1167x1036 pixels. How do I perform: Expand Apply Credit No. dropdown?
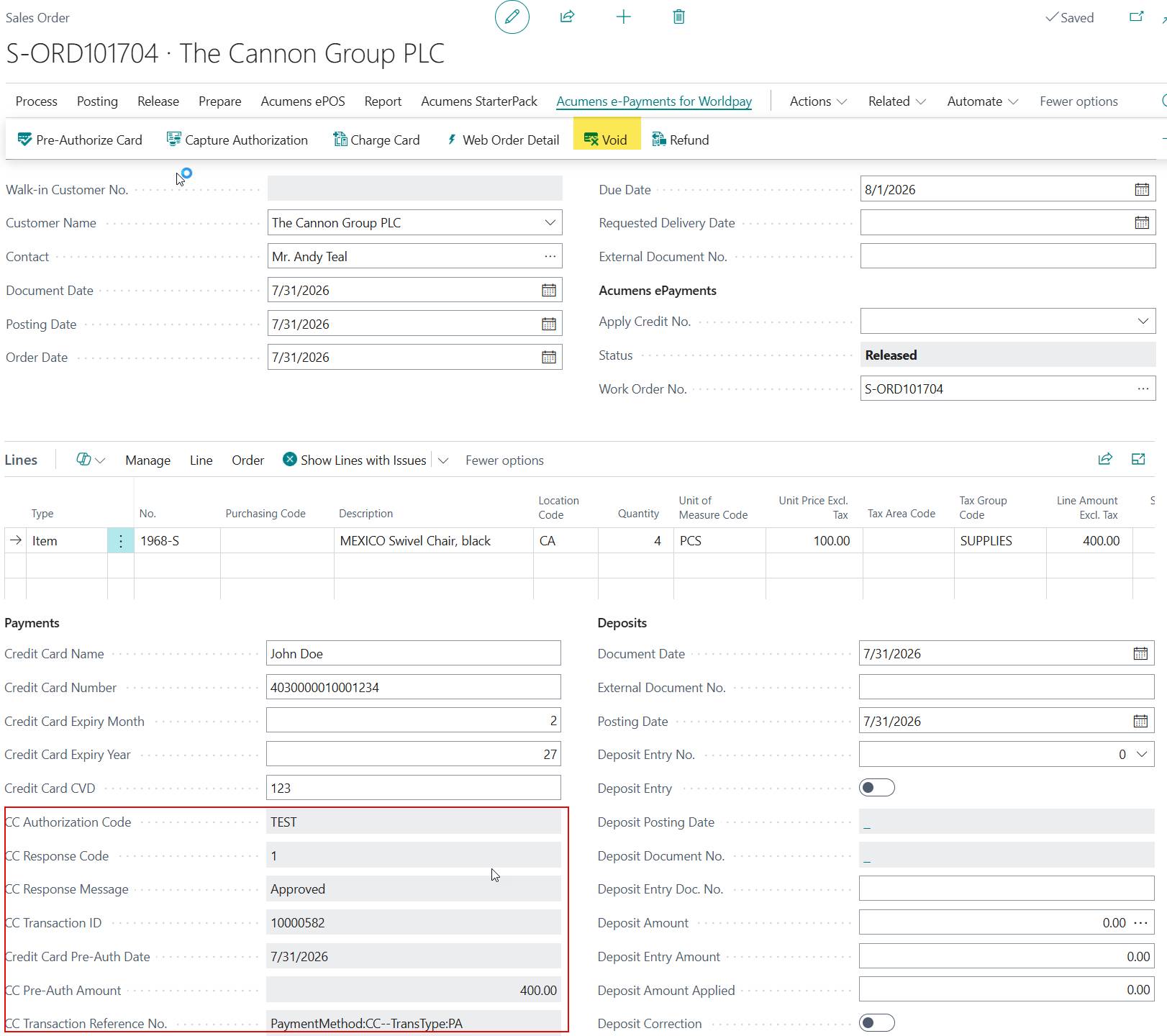click(1143, 322)
